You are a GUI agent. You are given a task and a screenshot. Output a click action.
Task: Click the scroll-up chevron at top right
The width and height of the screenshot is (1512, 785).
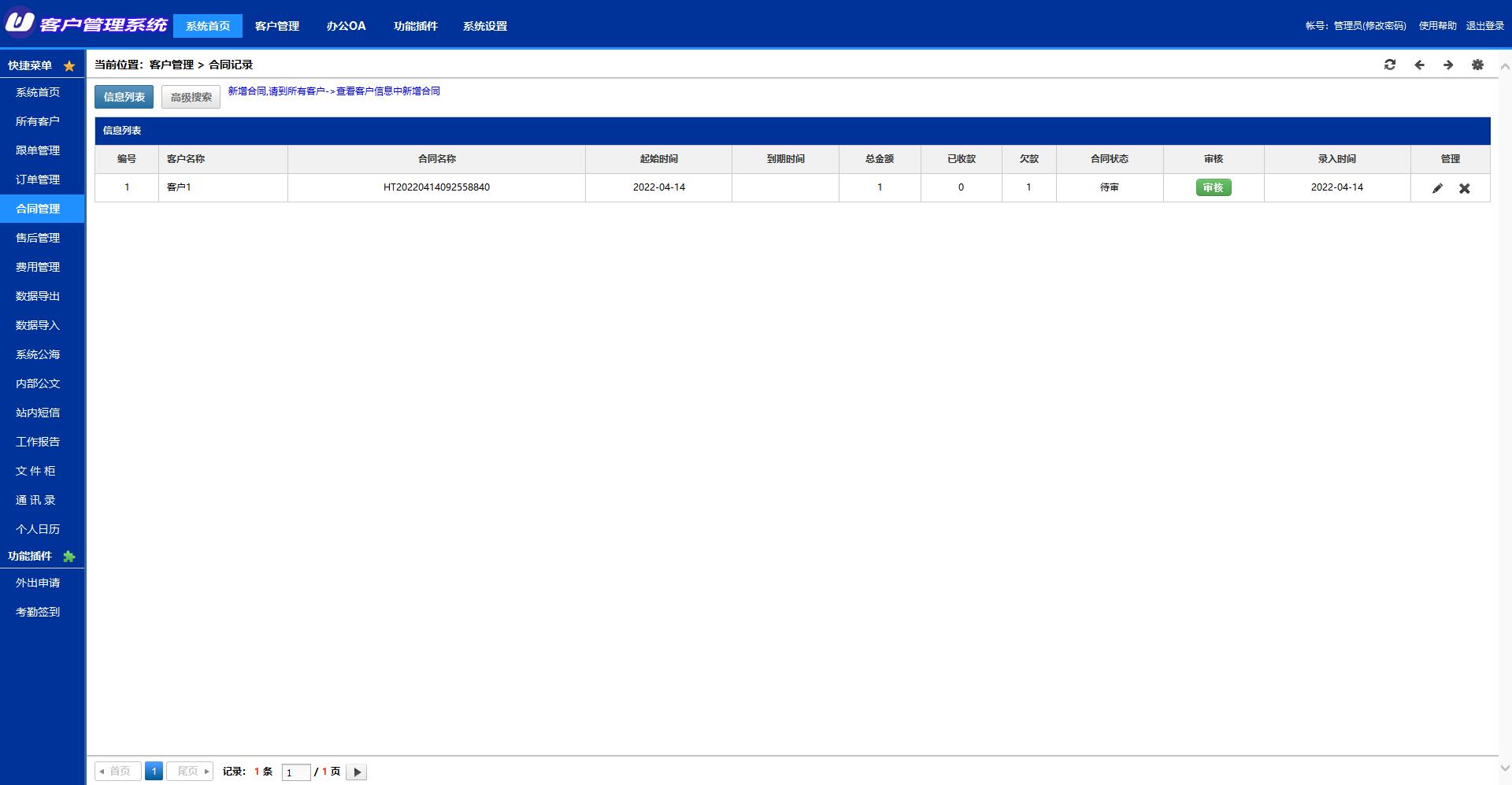click(x=1505, y=67)
